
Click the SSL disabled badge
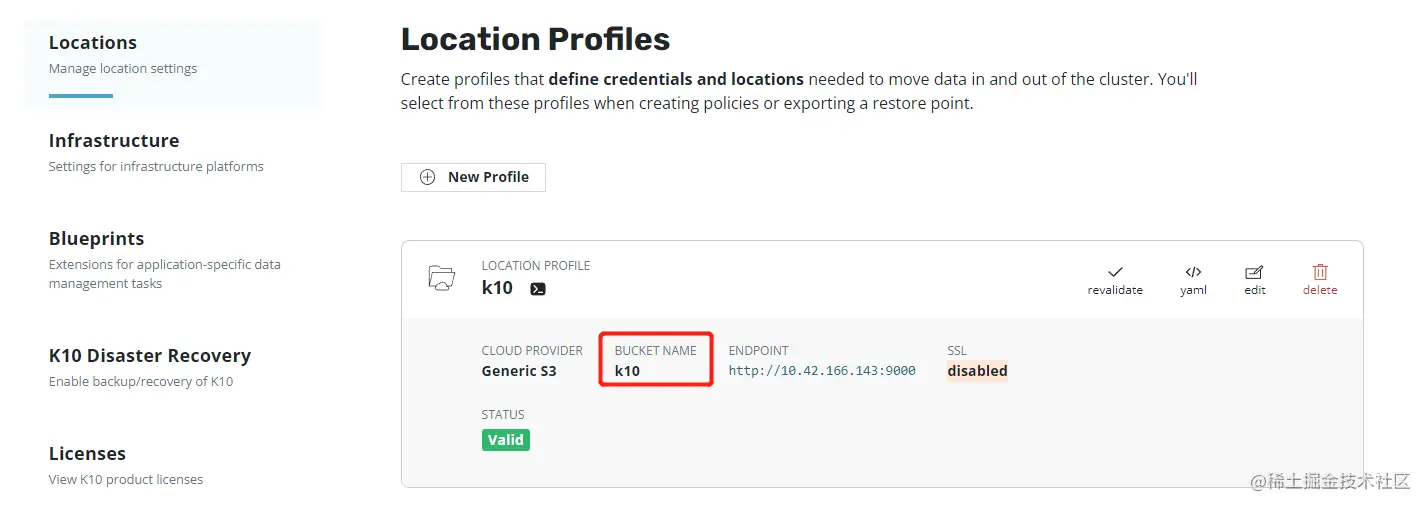pyautogui.click(x=977, y=371)
